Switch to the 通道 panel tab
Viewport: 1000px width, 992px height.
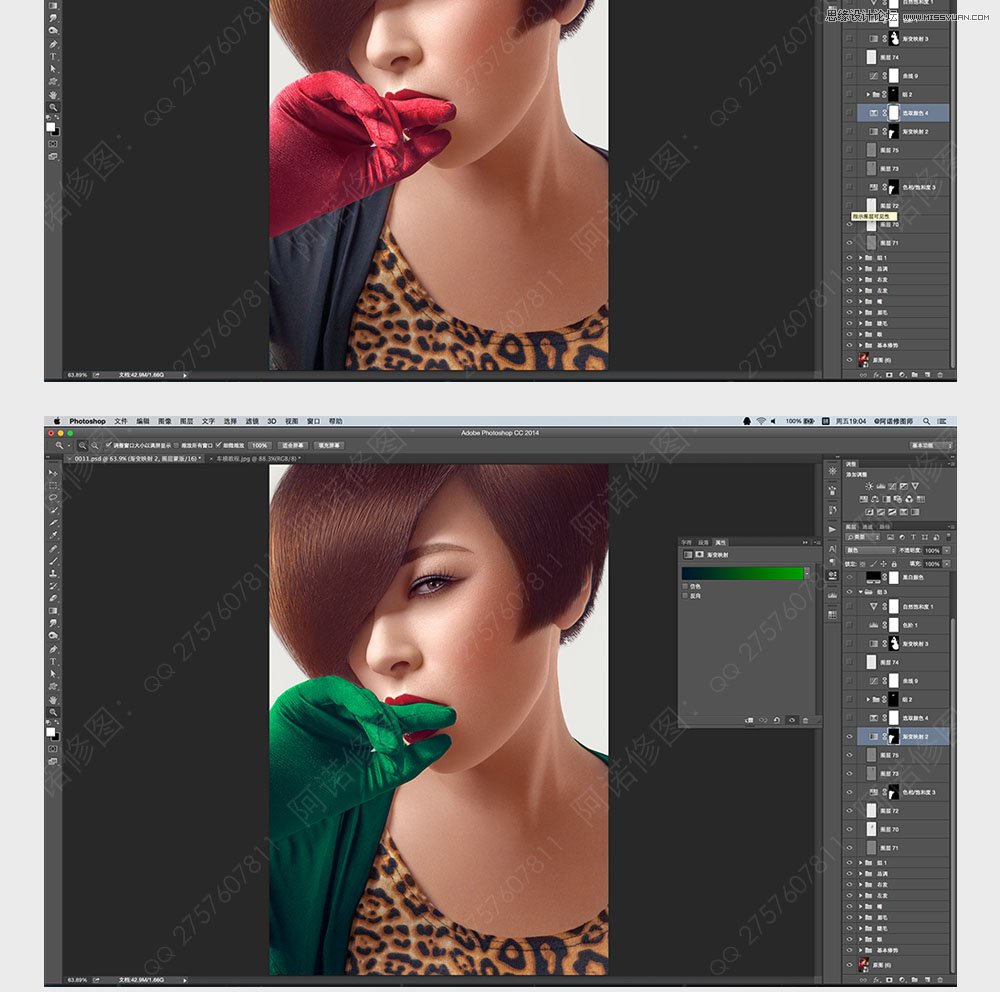coord(868,527)
